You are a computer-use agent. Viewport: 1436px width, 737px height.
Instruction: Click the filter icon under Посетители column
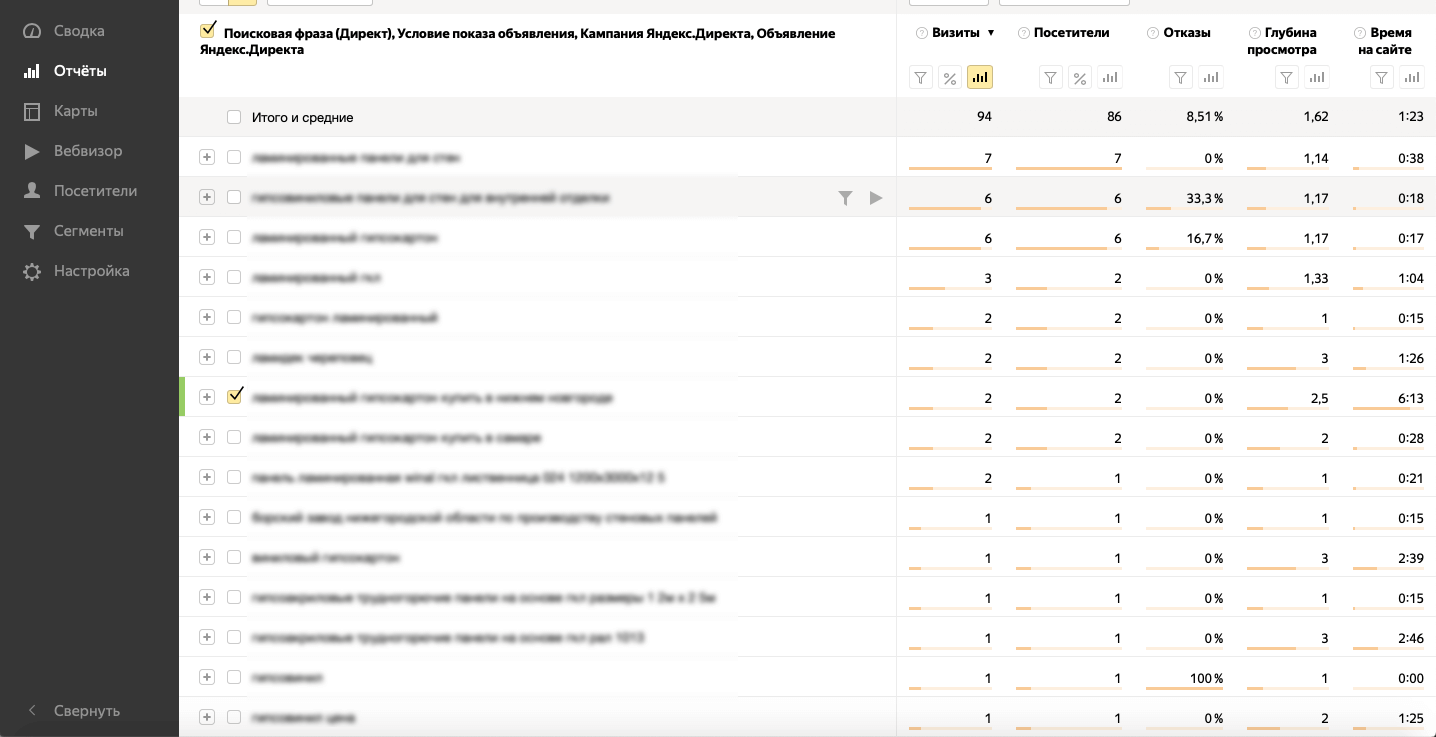point(1050,78)
